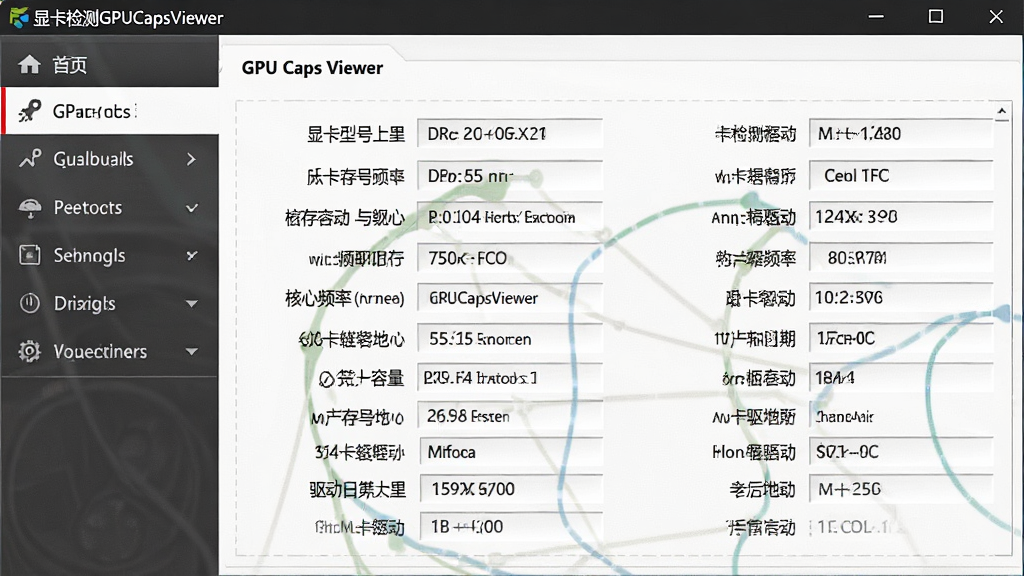
Task: Click the field showing 159X 5700
Action: pos(511,488)
